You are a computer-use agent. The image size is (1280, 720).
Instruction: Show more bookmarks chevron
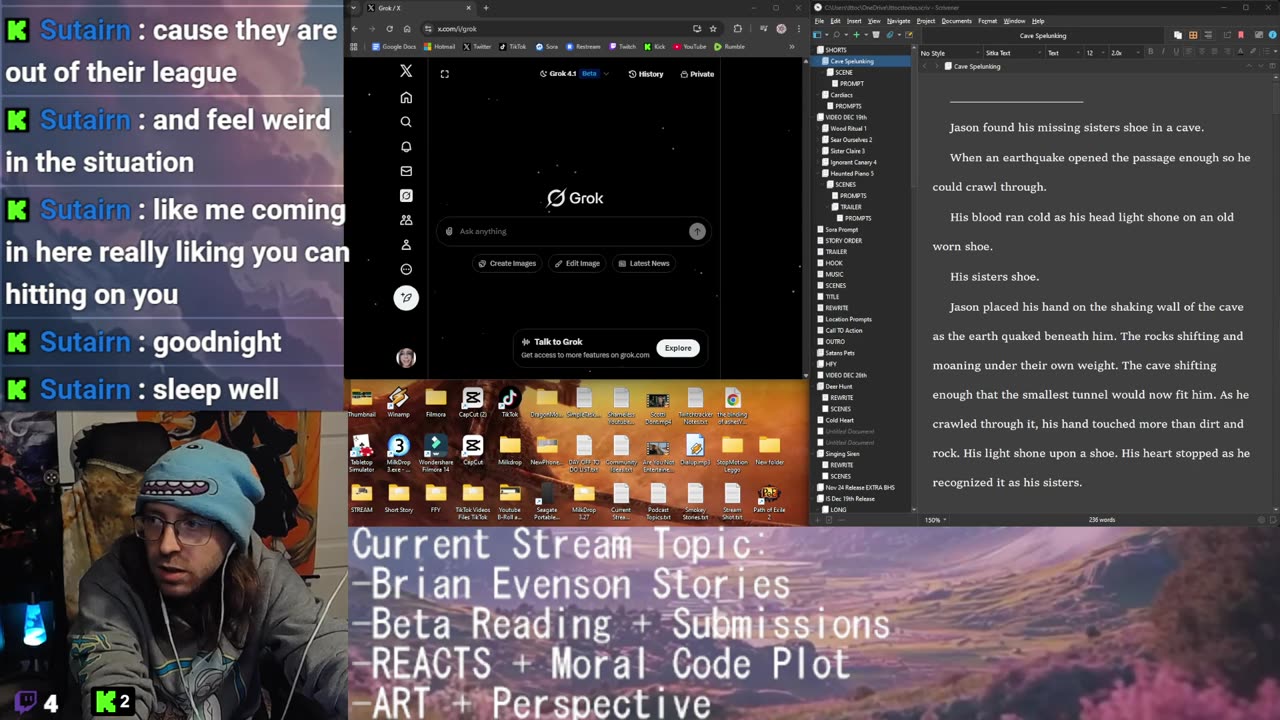click(792, 46)
